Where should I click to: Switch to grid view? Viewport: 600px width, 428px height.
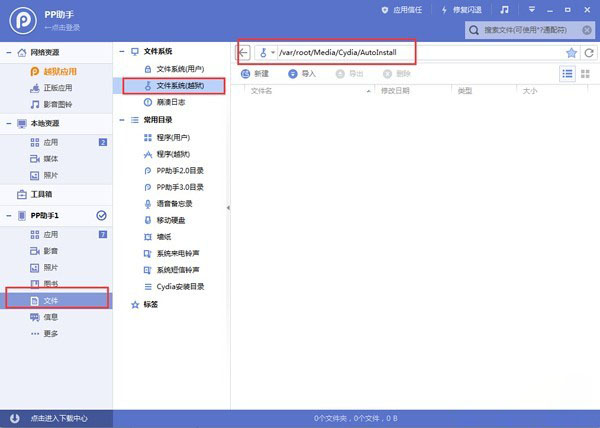click(x=585, y=74)
